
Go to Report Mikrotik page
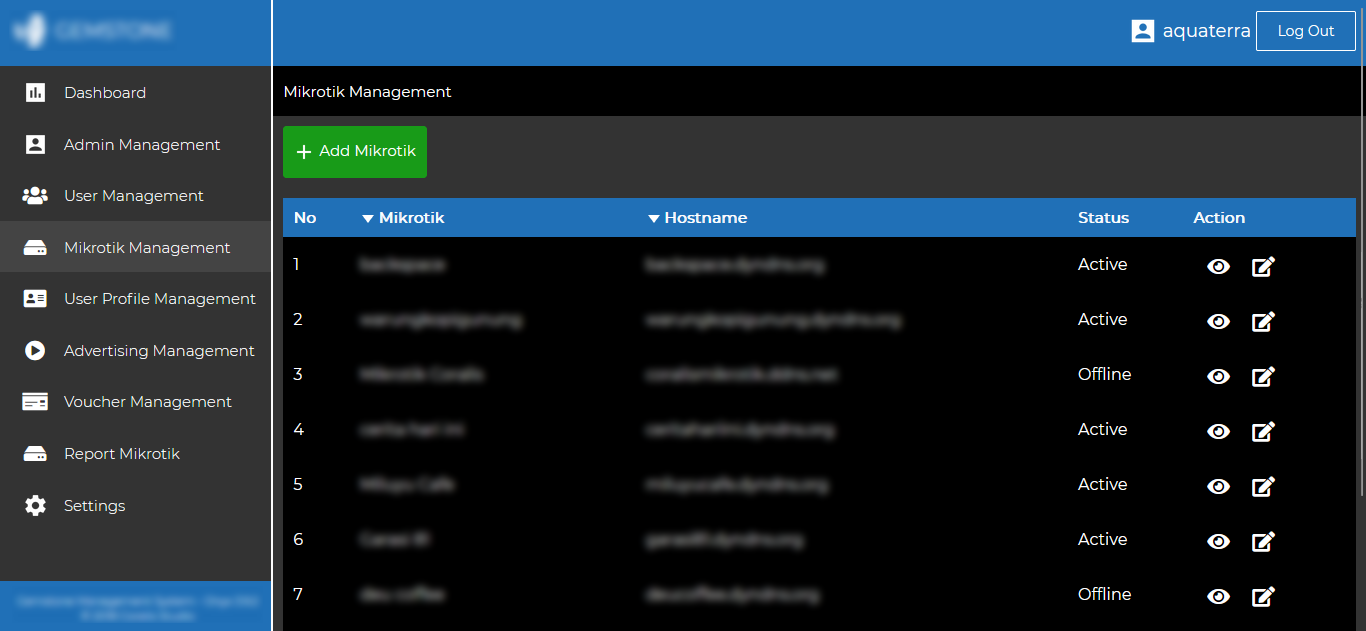coord(121,454)
